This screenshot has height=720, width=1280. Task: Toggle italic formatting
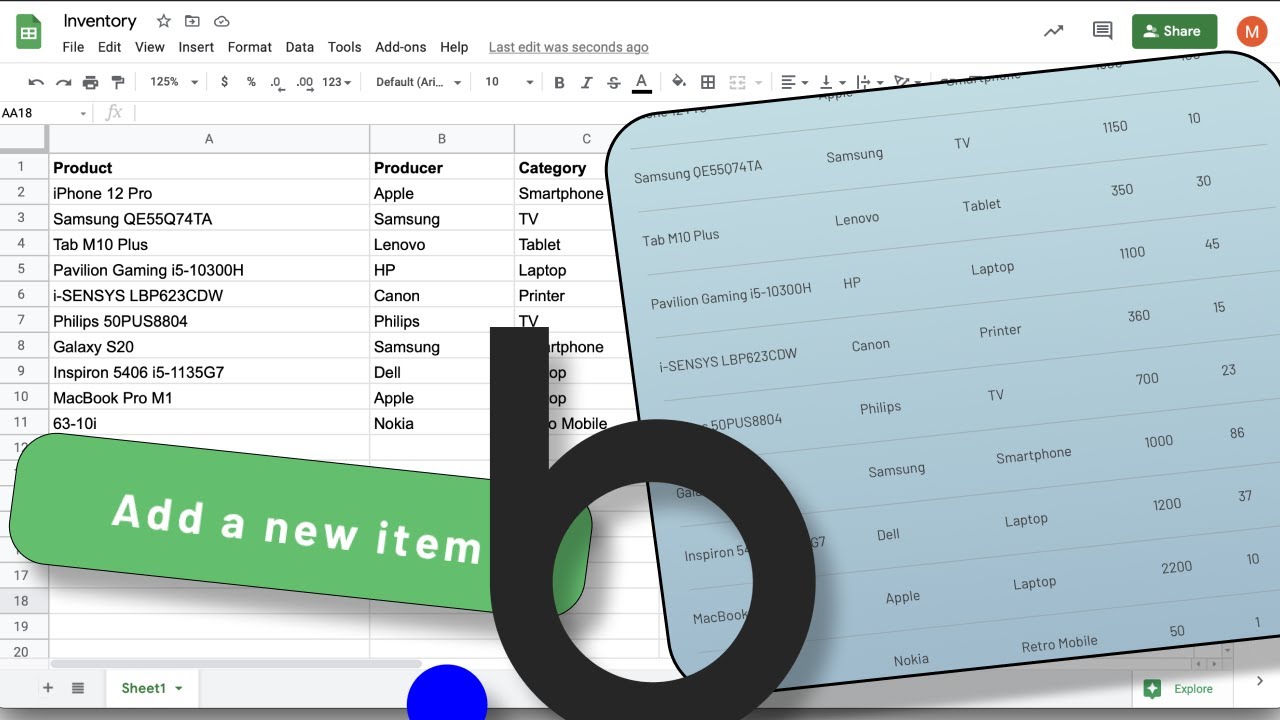(x=586, y=82)
